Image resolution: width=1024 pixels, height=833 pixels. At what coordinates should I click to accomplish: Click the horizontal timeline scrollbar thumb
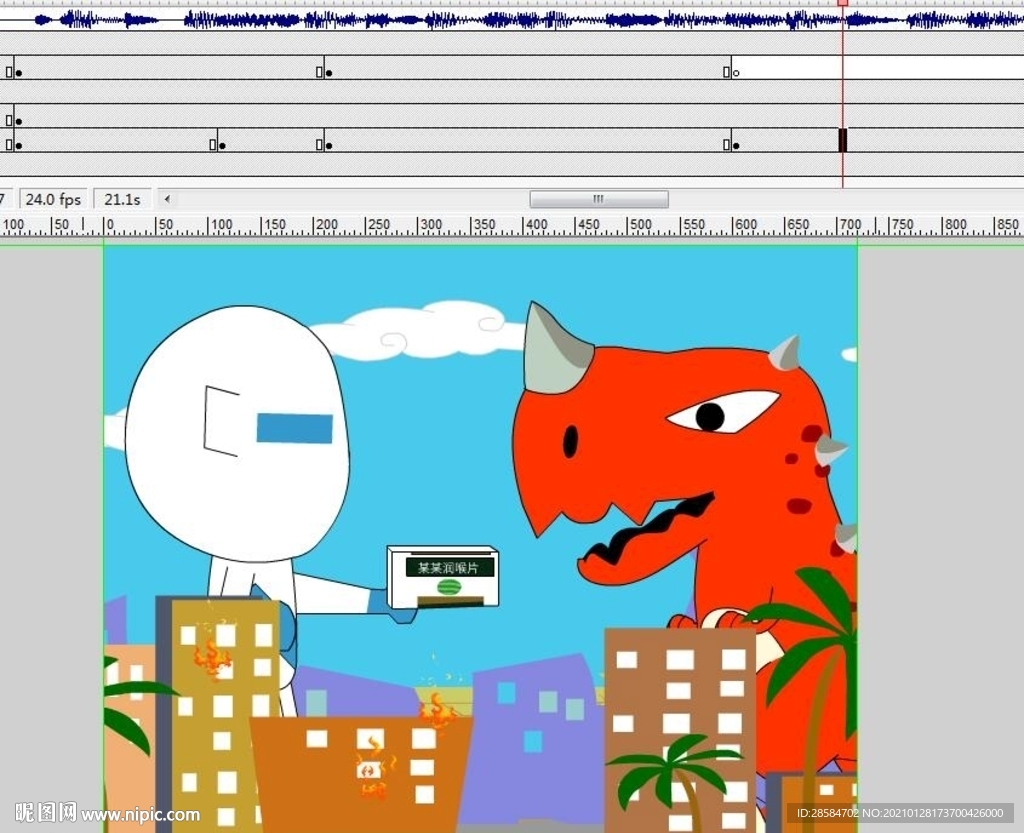pos(598,199)
